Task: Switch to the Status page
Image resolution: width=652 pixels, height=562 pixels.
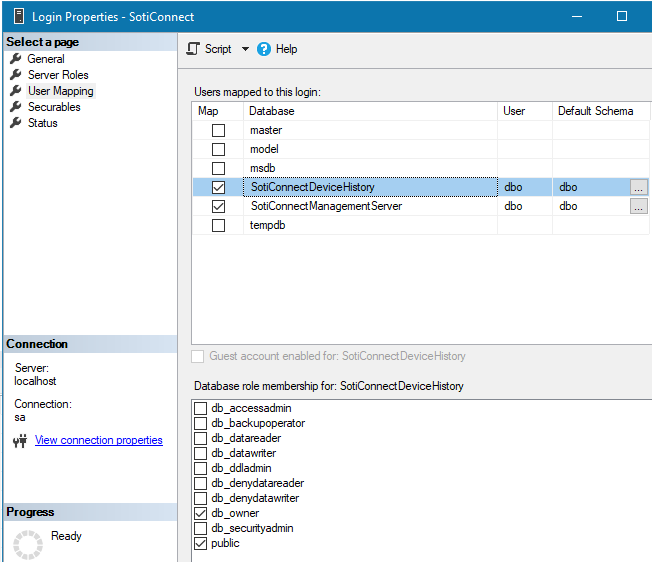Action: tap(42, 123)
